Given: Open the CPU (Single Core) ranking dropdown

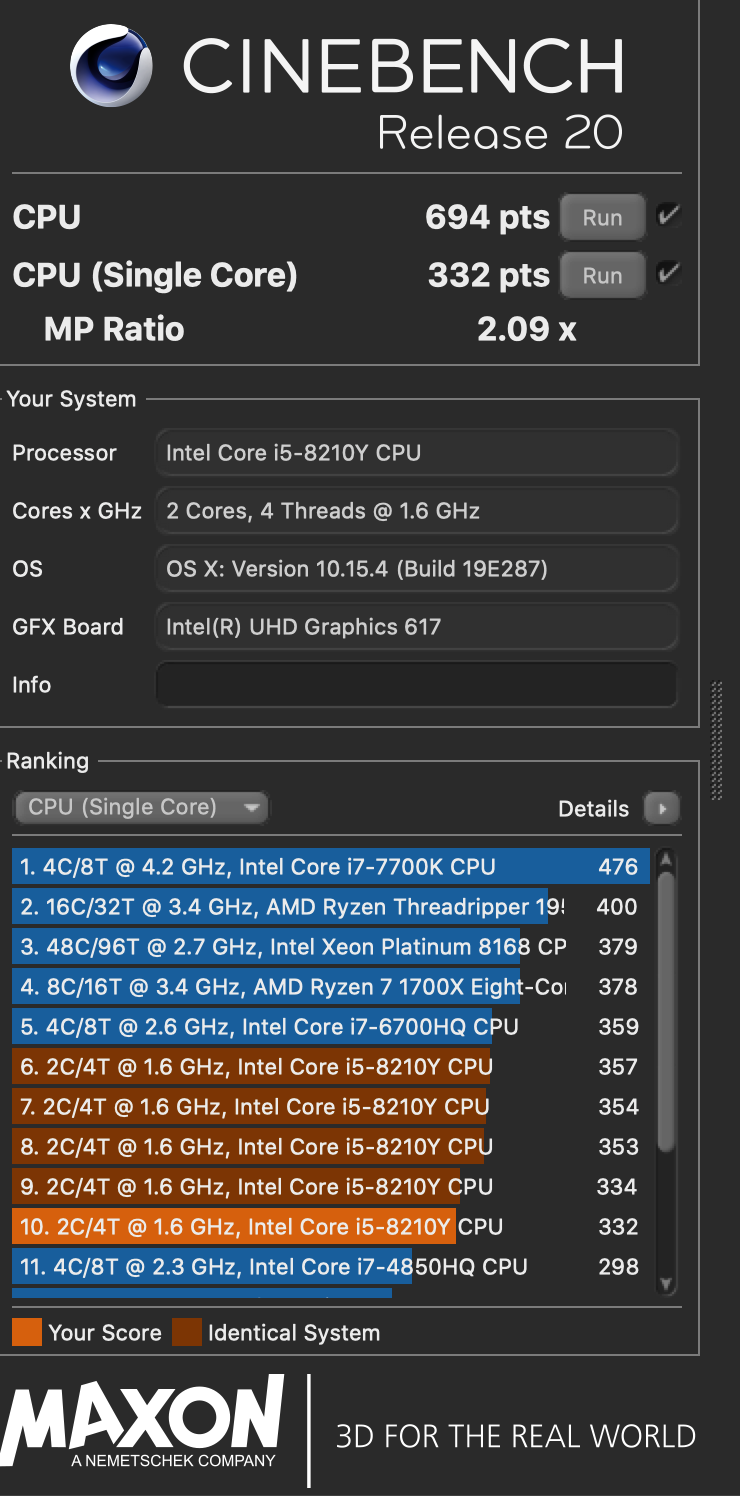Looking at the screenshot, I should coord(141,807).
